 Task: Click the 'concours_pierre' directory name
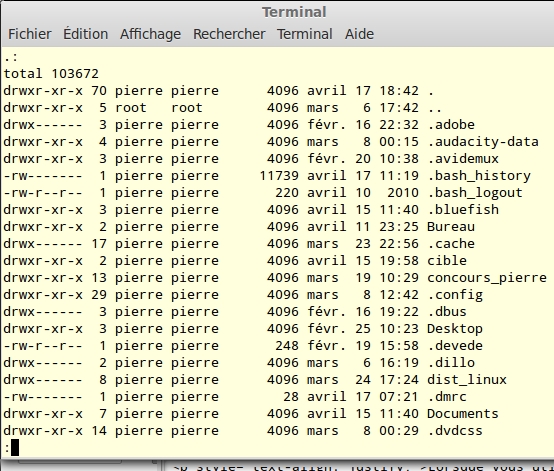click(487, 277)
